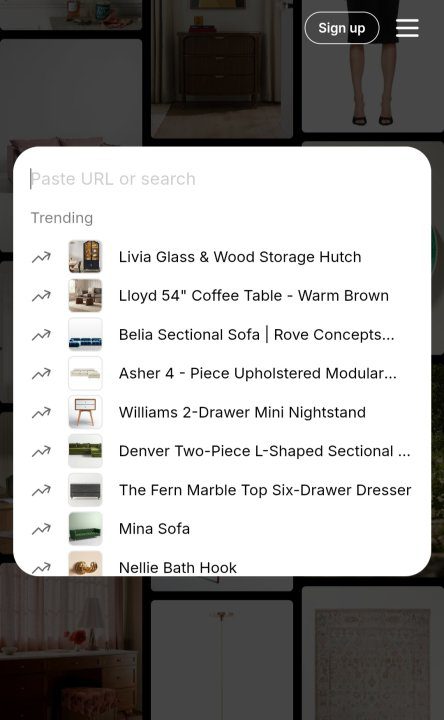Open the hamburger menu icon
The width and height of the screenshot is (444, 720).
(407, 28)
